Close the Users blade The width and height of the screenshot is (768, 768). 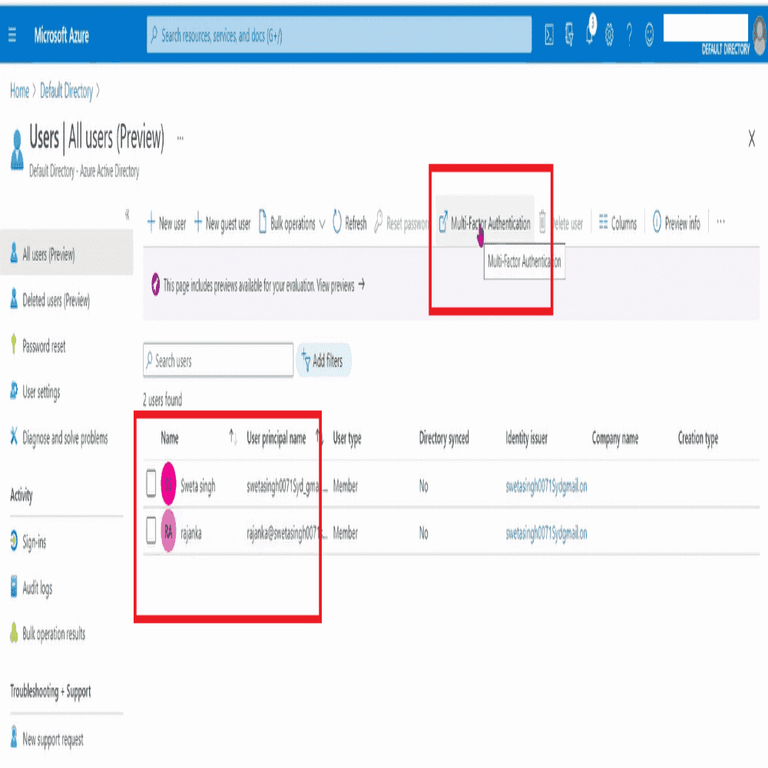pos(751,139)
